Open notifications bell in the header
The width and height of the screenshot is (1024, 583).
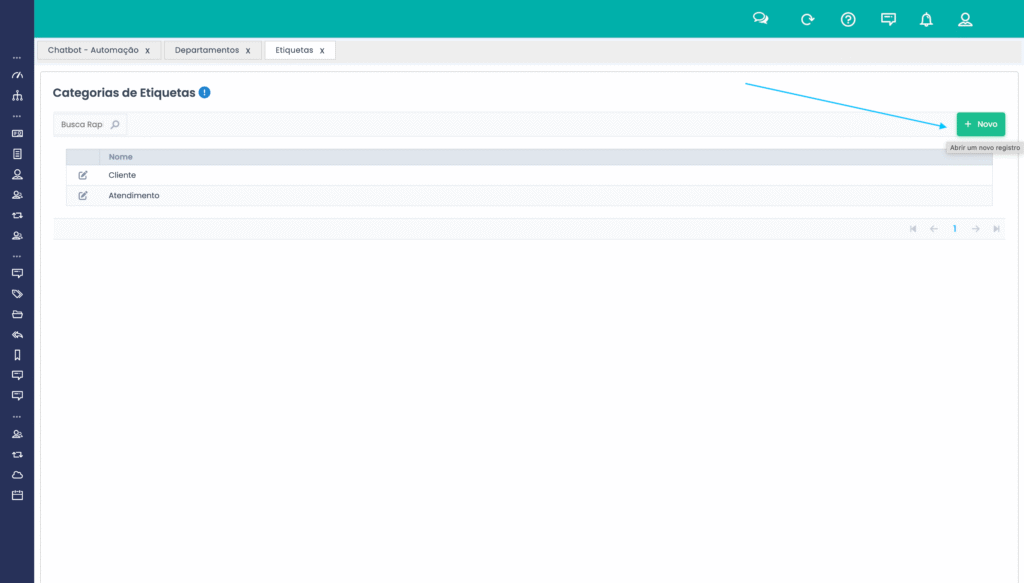(x=926, y=19)
